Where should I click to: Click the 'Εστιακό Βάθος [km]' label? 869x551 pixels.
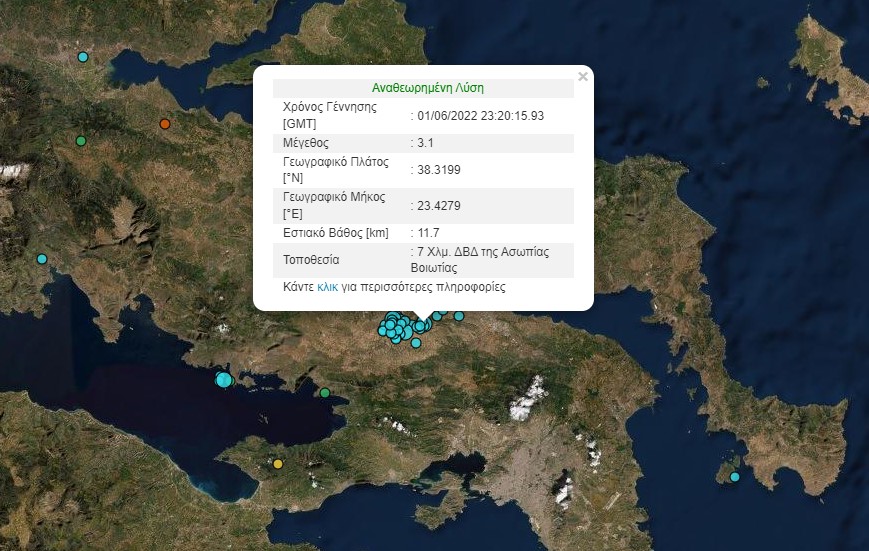point(336,233)
